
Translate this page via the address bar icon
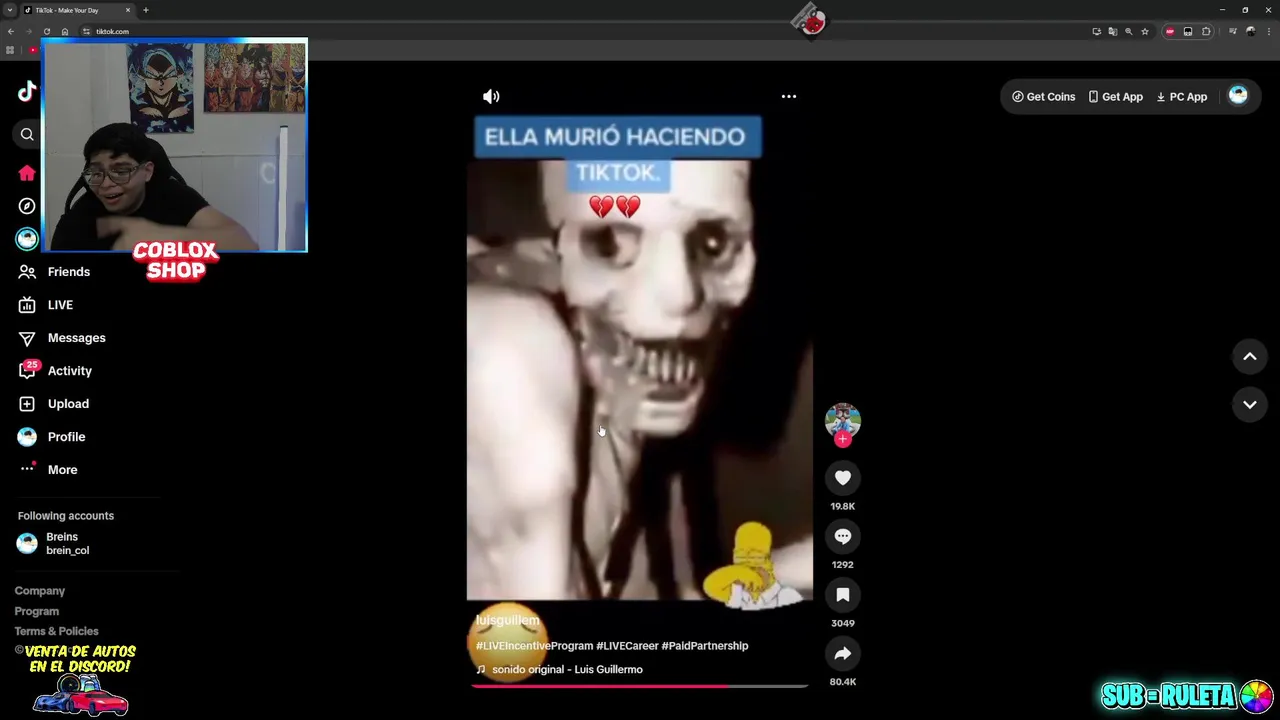1113,31
